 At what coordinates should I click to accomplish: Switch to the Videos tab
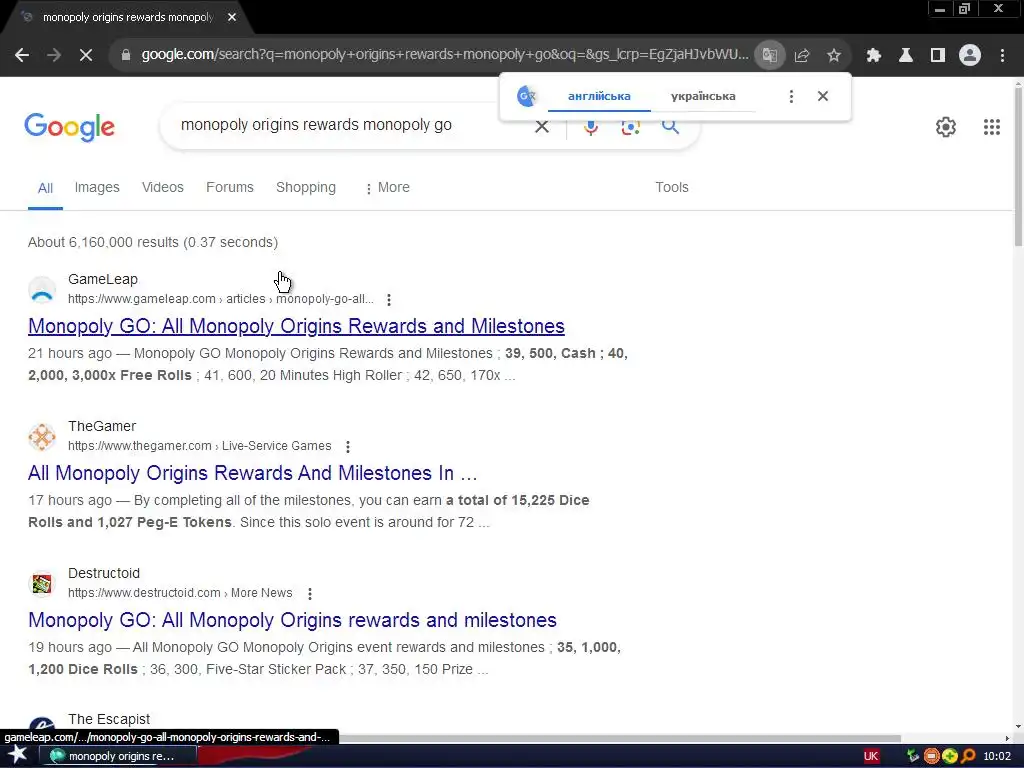[163, 187]
